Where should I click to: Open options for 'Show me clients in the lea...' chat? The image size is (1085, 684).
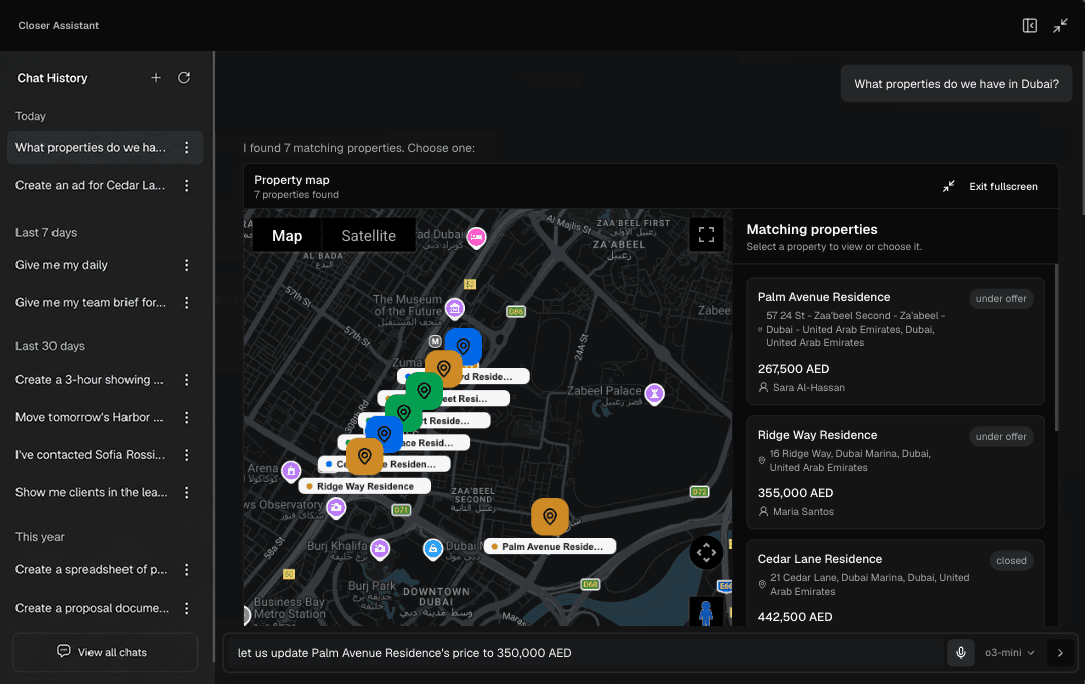[x=187, y=492]
